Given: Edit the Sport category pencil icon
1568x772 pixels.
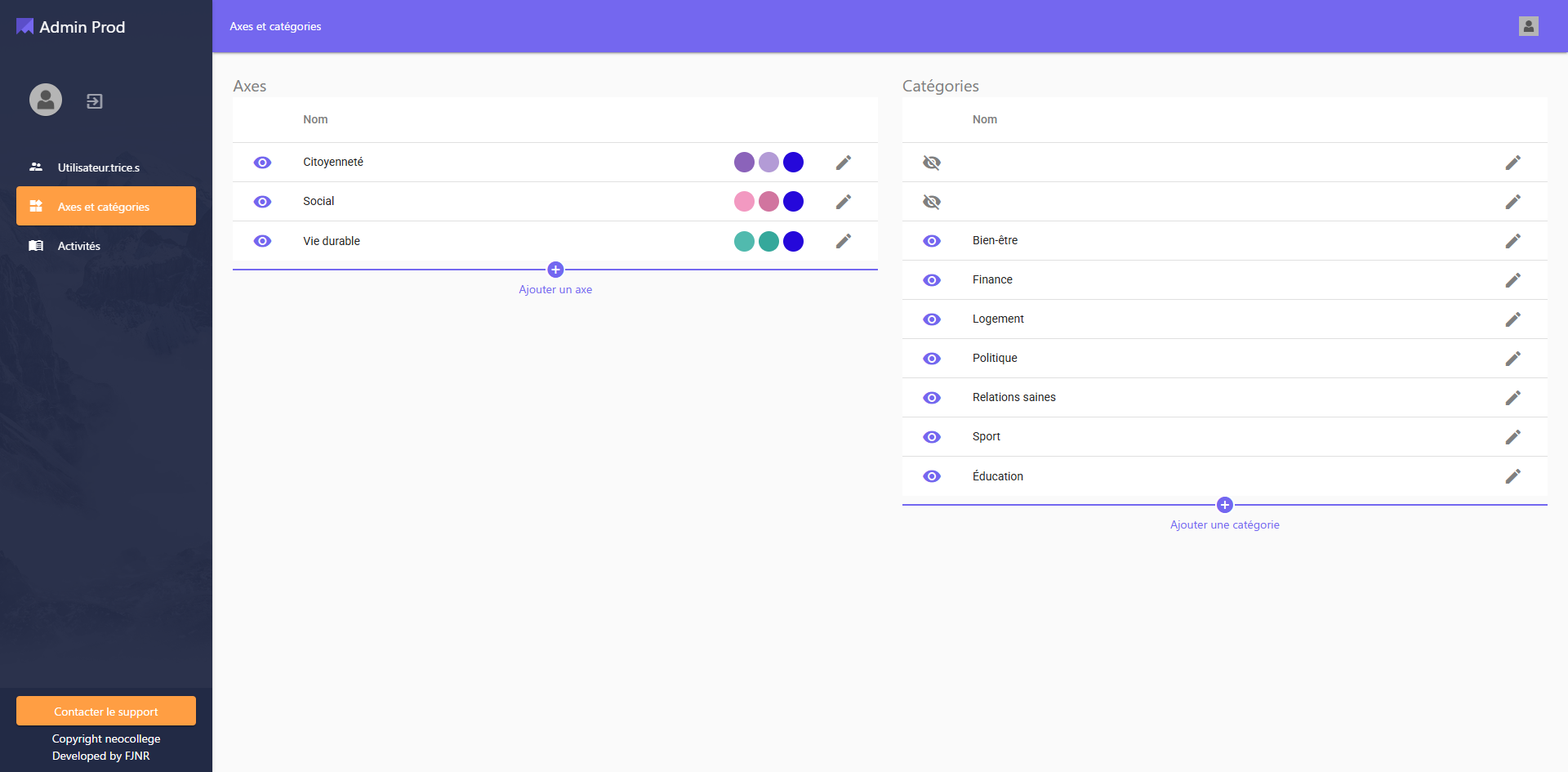Looking at the screenshot, I should click(1513, 437).
